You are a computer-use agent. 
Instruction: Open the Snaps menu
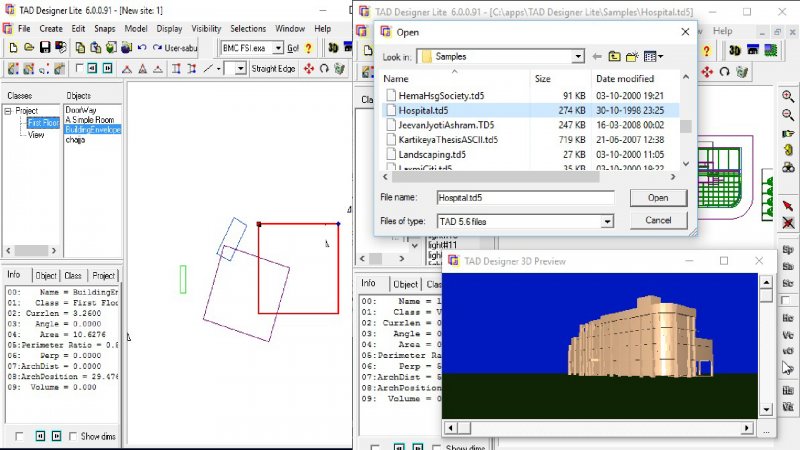[x=105, y=29]
